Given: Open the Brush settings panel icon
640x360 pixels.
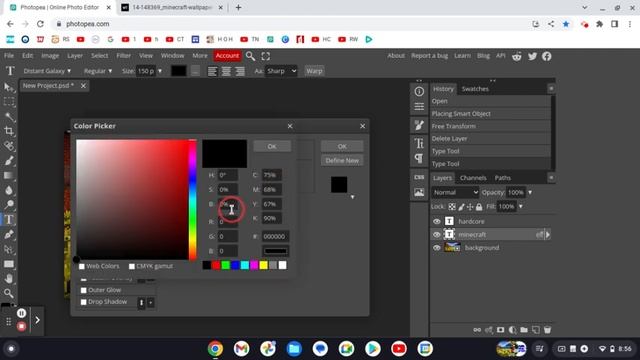Looking at the screenshot, I should pos(419,125).
